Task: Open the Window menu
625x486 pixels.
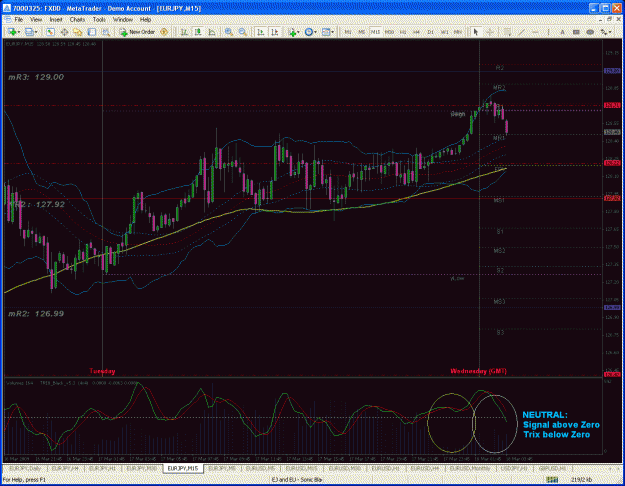Action: point(123,20)
